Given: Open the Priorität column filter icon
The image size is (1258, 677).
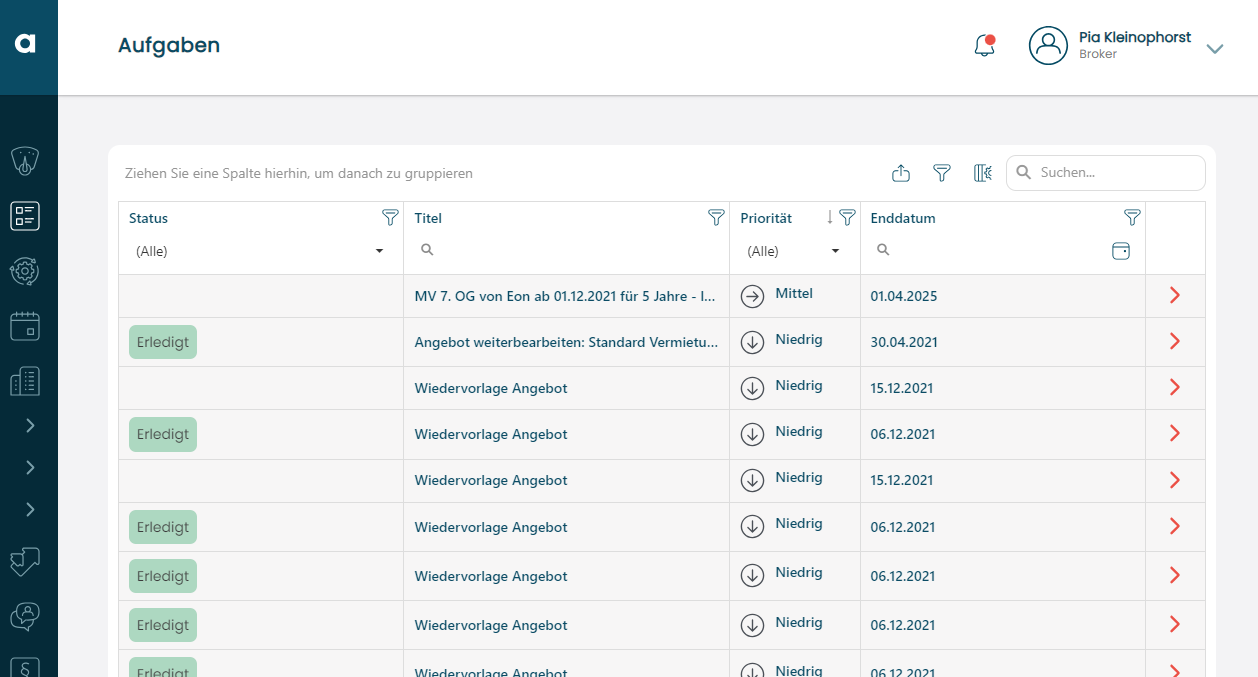Looking at the screenshot, I should pos(847,217).
